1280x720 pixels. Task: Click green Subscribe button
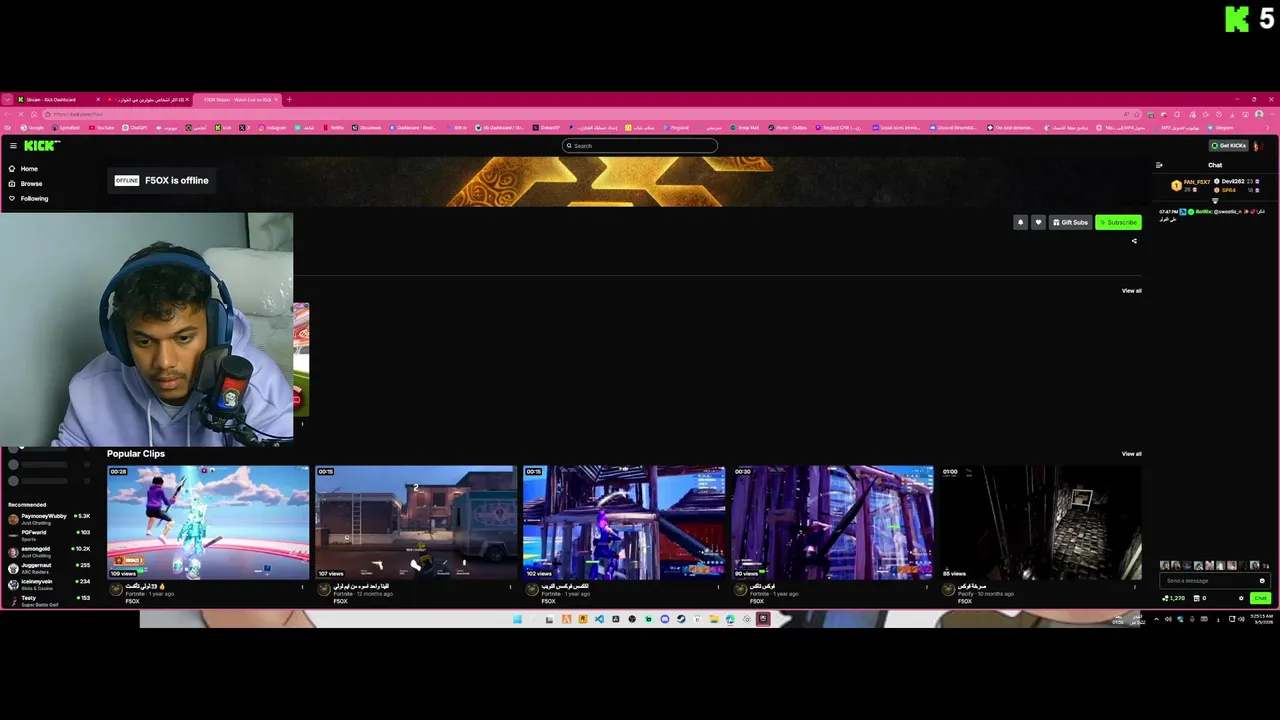(x=1118, y=222)
